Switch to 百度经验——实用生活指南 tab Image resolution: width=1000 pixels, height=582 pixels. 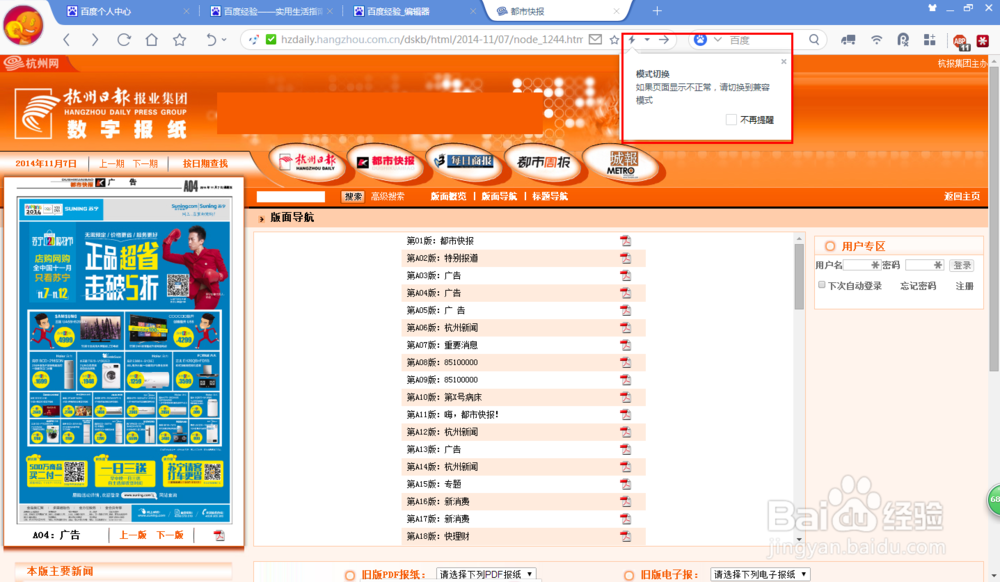click(273, 11)
